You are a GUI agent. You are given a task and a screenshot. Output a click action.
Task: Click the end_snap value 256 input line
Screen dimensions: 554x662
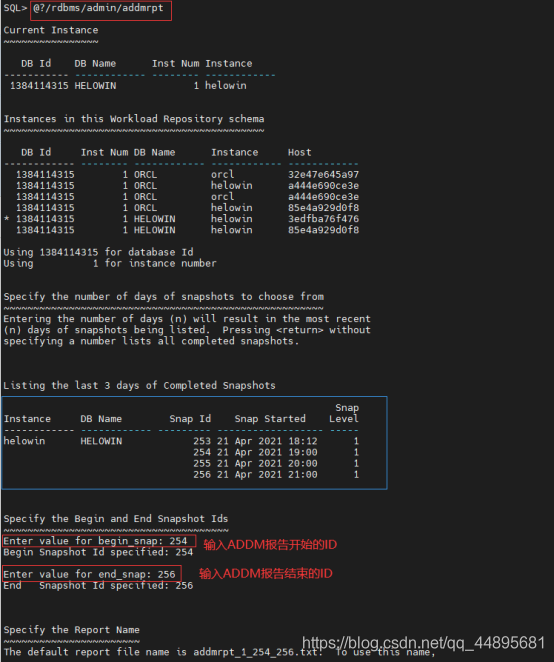point(90,574)
